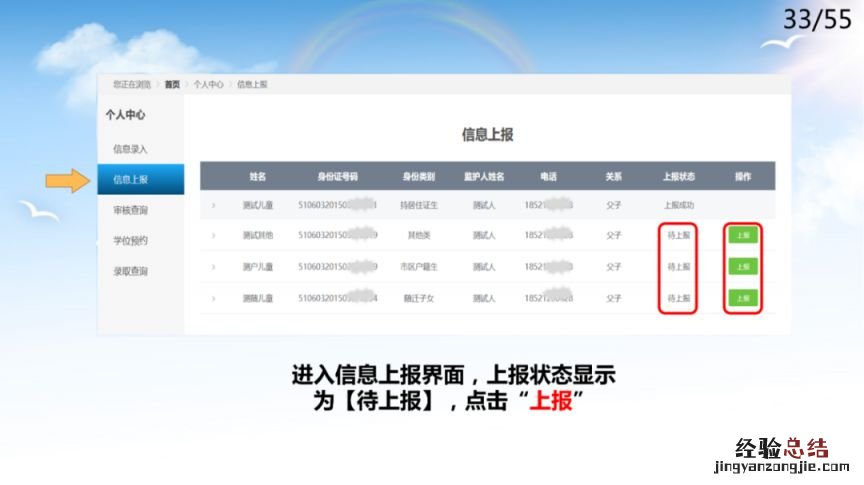Click the 市区户籍生 category cell
Screen dimensions: 864x485
[x=419, y=267]
